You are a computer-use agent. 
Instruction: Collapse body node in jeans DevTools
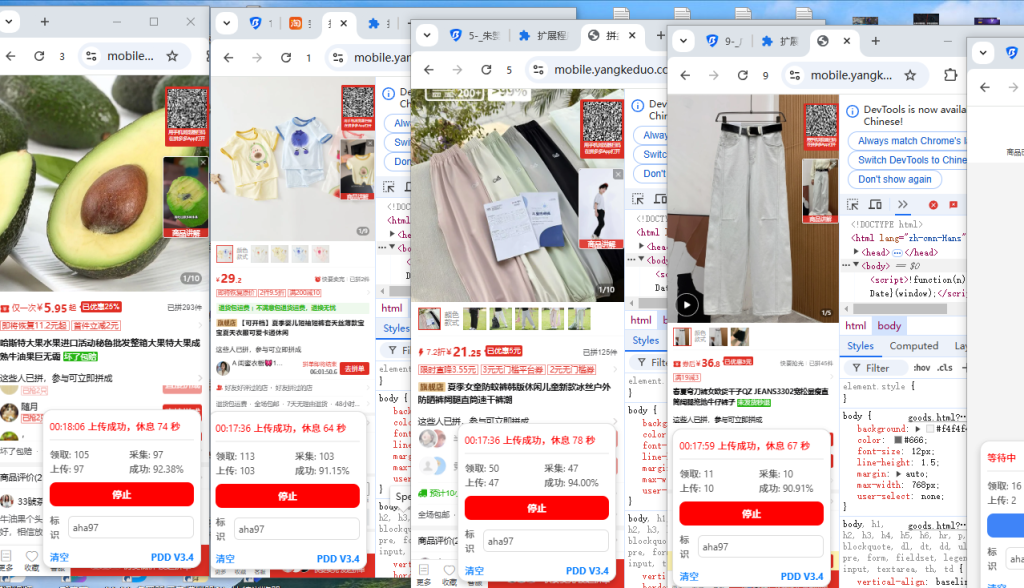[856, 265]
